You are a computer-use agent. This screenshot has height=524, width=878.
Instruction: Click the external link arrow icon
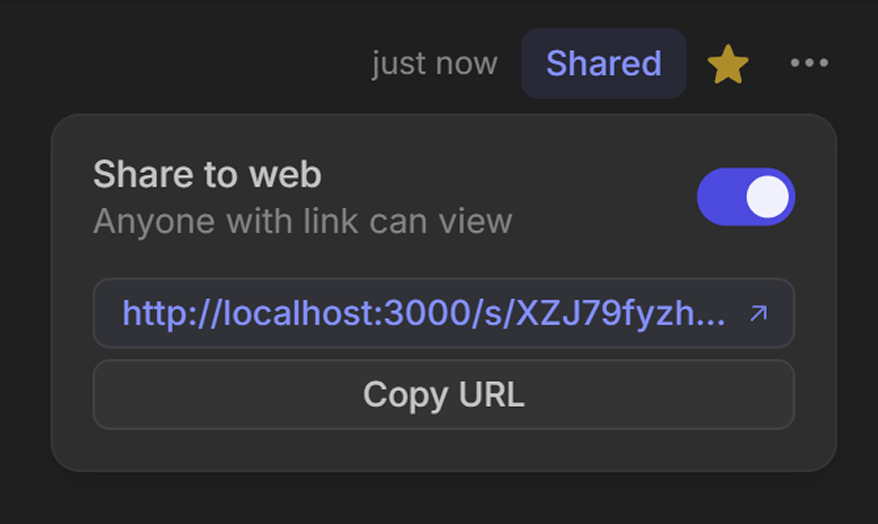pos(759,314)
